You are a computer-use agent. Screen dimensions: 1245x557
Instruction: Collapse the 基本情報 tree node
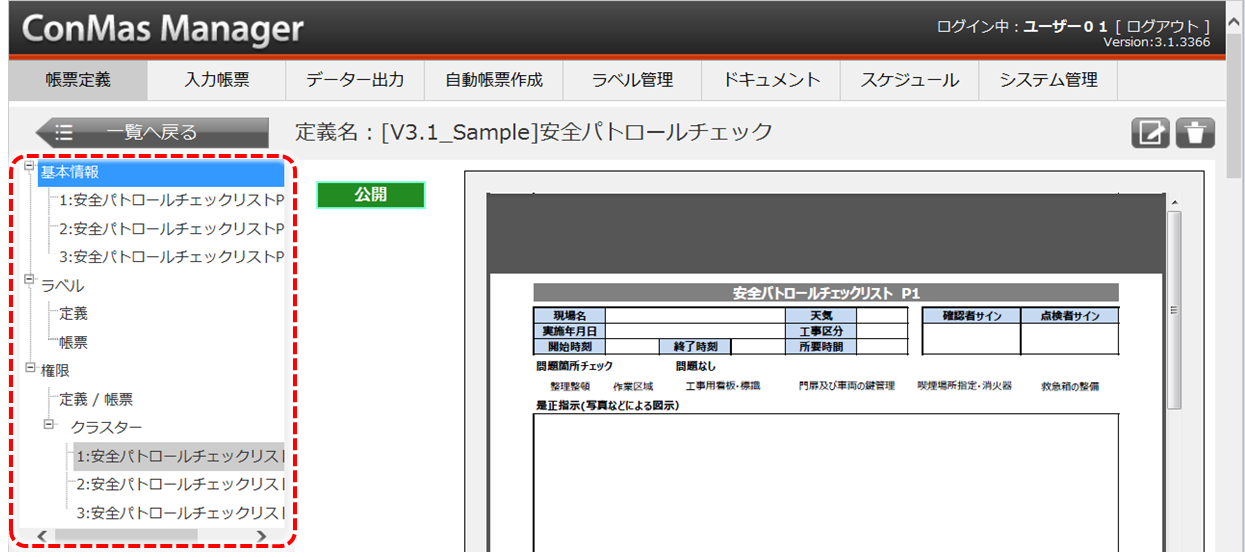coord(31,167)
